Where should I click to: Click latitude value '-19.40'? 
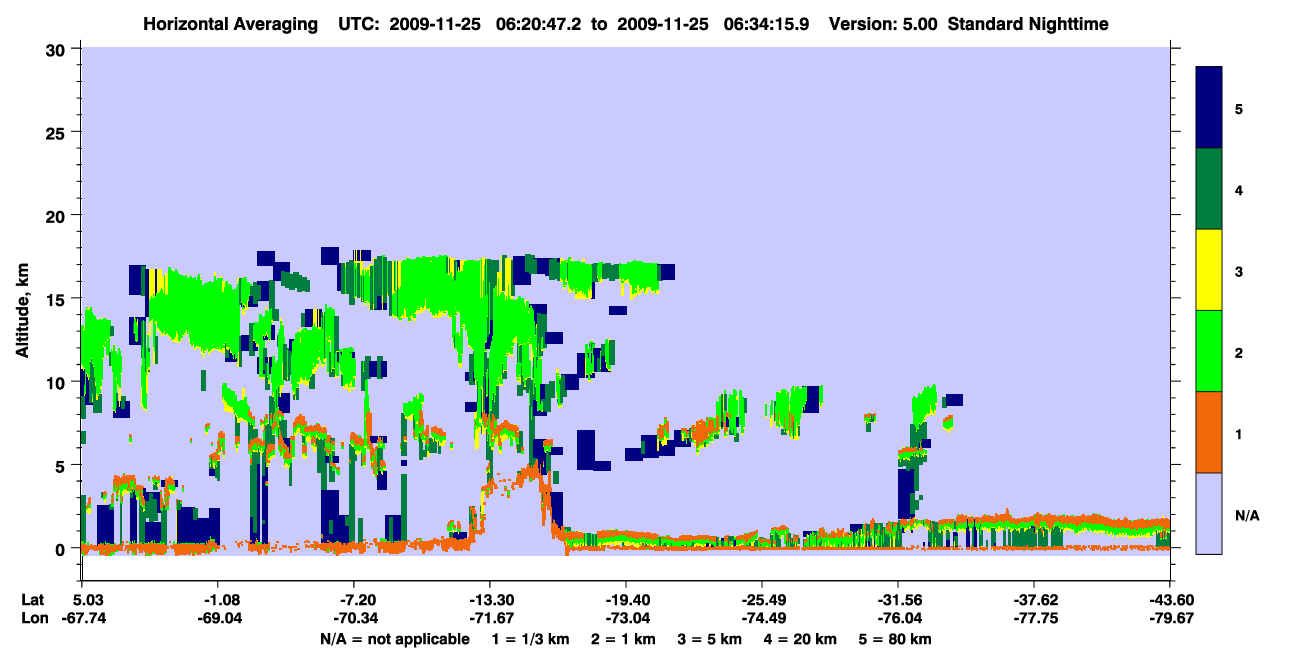626,600
